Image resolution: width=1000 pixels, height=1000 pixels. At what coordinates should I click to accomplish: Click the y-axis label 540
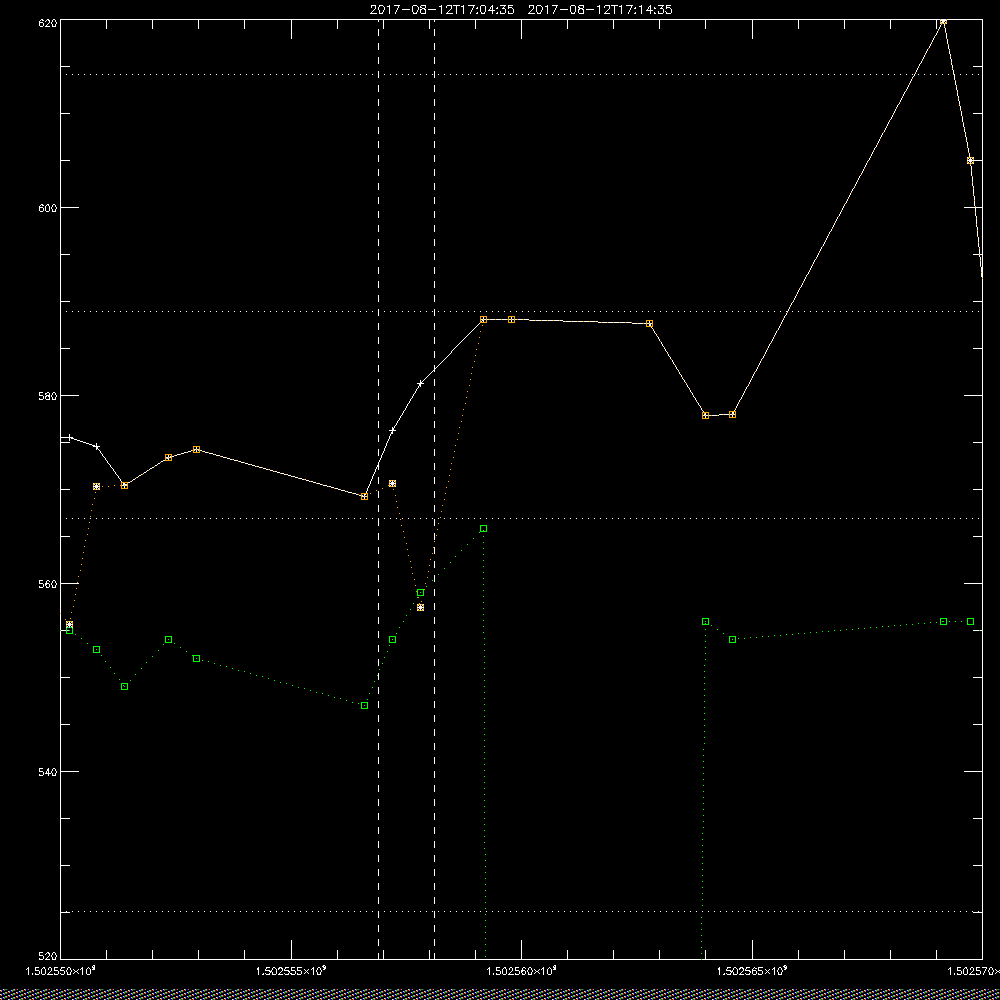pos(48,771)
